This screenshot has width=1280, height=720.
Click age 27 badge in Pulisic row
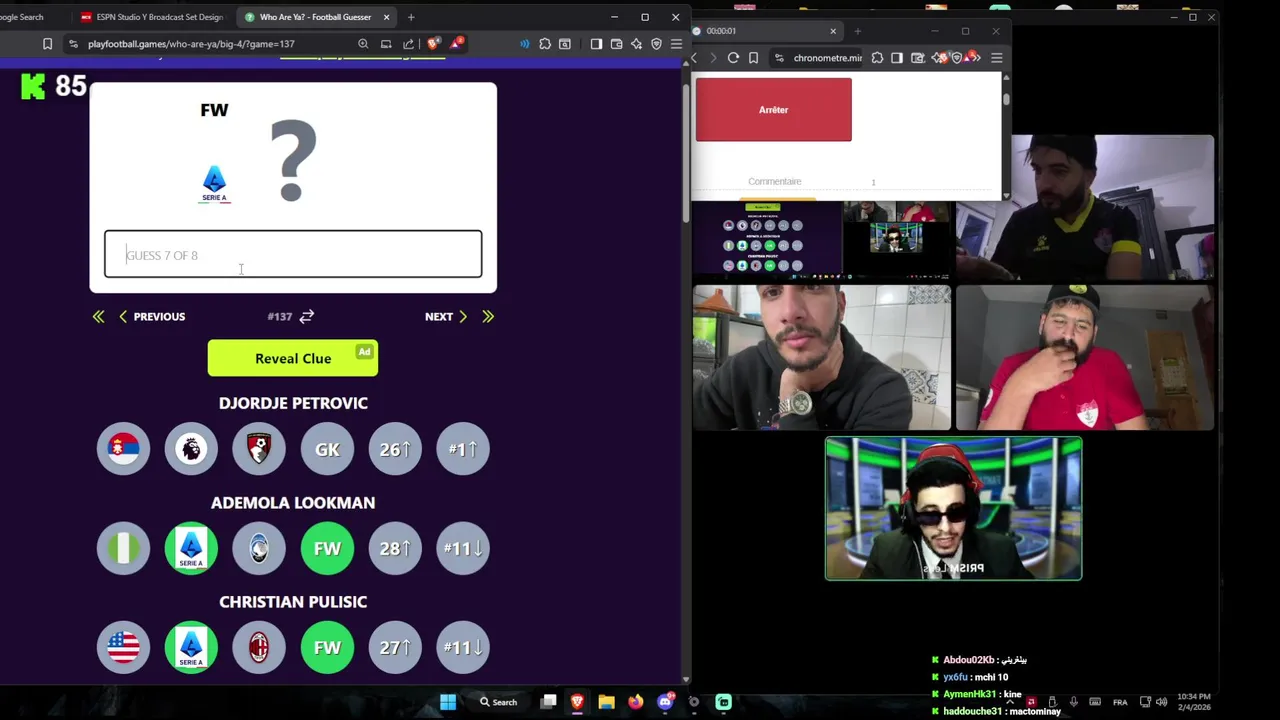pos(395,647)
